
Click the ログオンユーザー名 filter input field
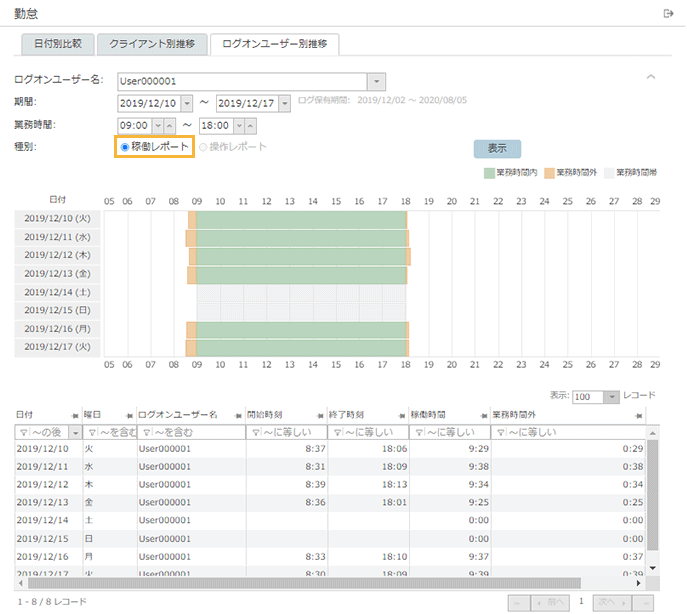pos(197,432)
